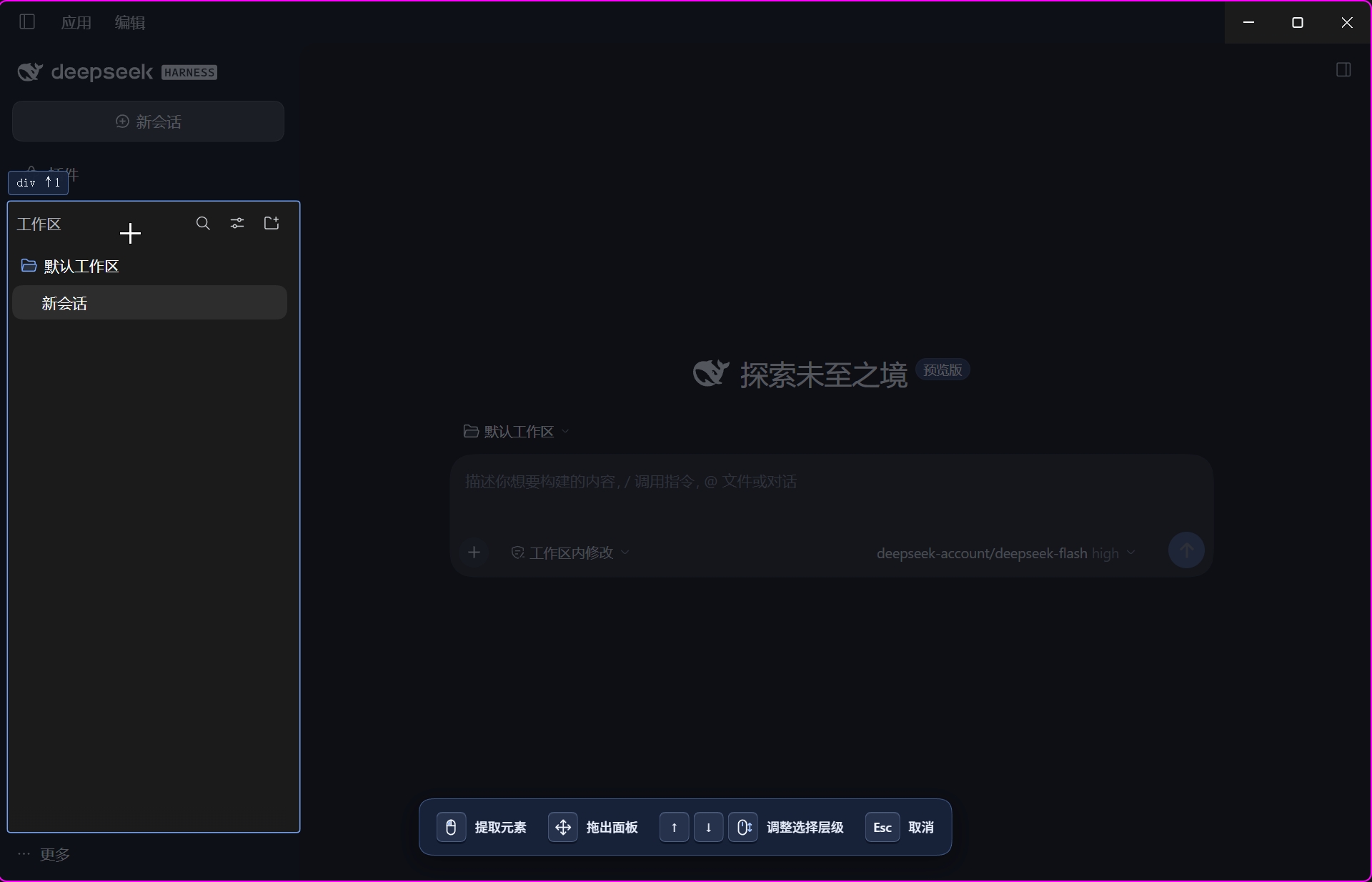The image size is (1372, 882).
Task: Click the down arrow level key
Action: [708, 828]
